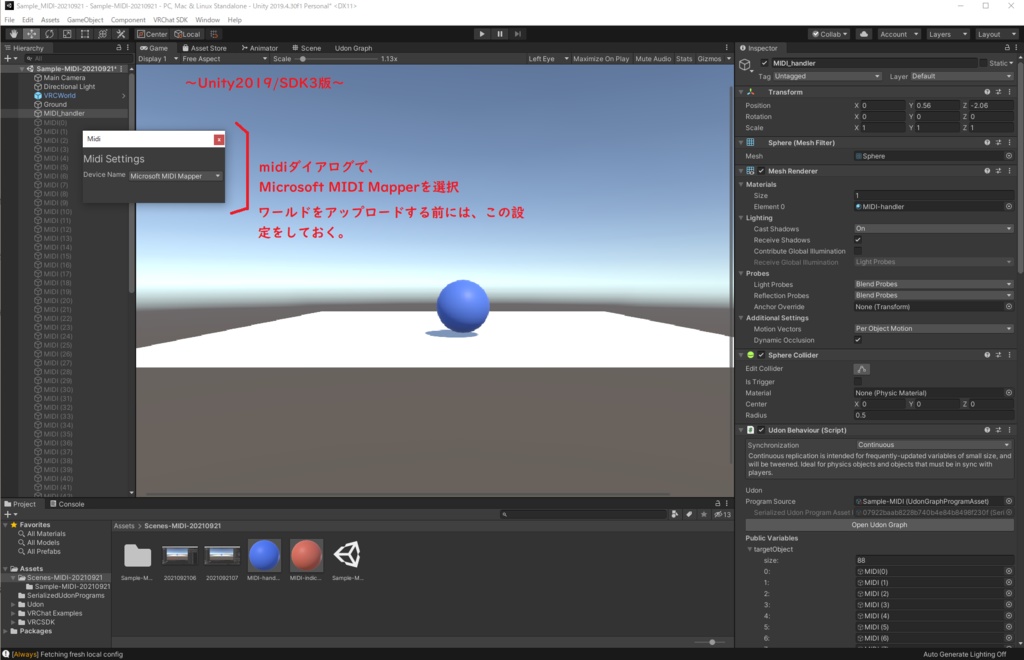Expand VRChat Examples folder
Screen dimensions: 1024x660
pos(13,614)
